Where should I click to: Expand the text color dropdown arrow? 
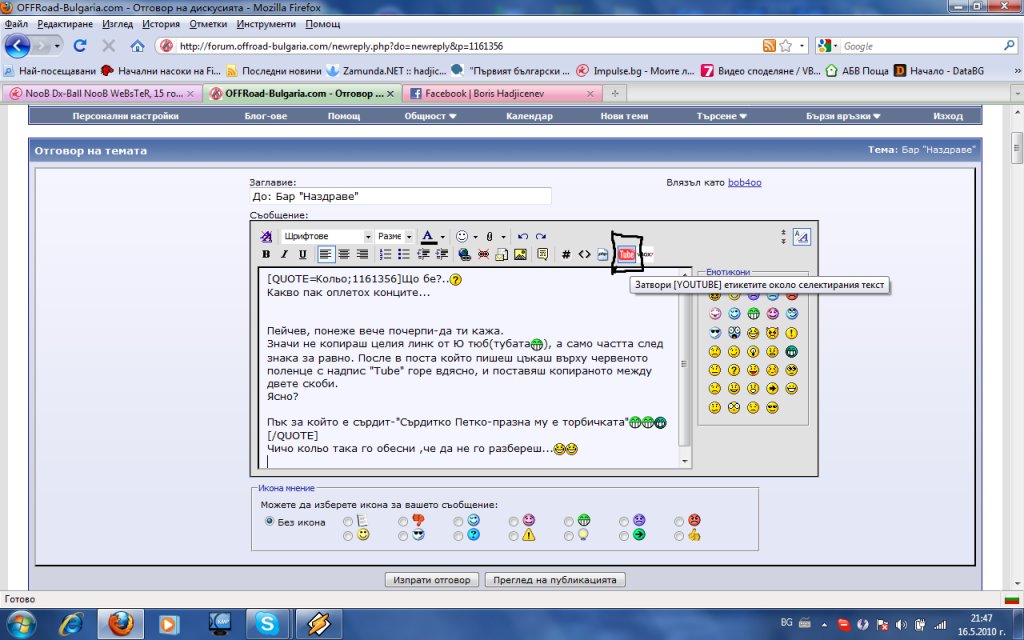click(443, 237)
